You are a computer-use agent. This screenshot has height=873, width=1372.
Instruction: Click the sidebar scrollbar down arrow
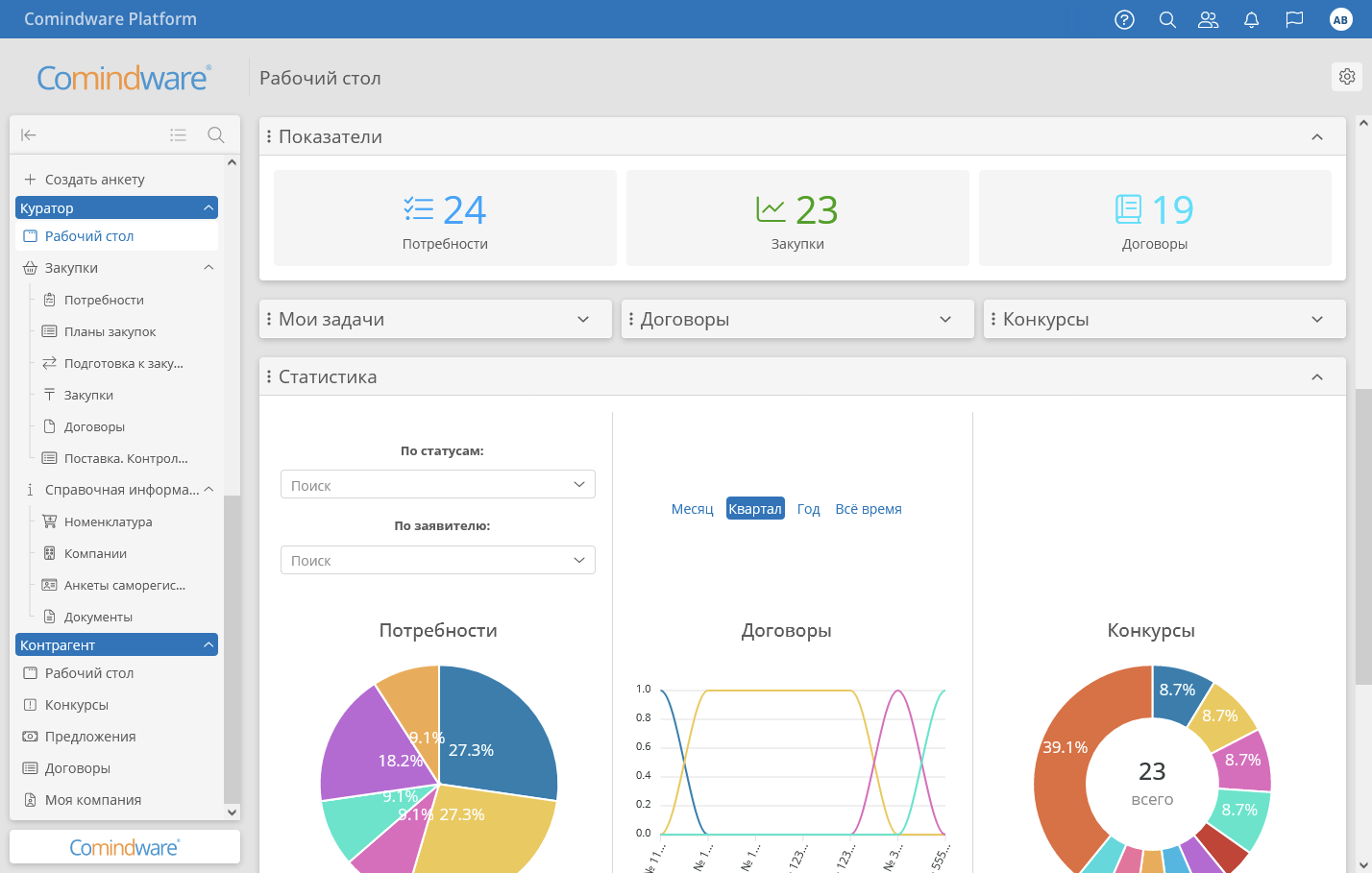pos(232,812)
